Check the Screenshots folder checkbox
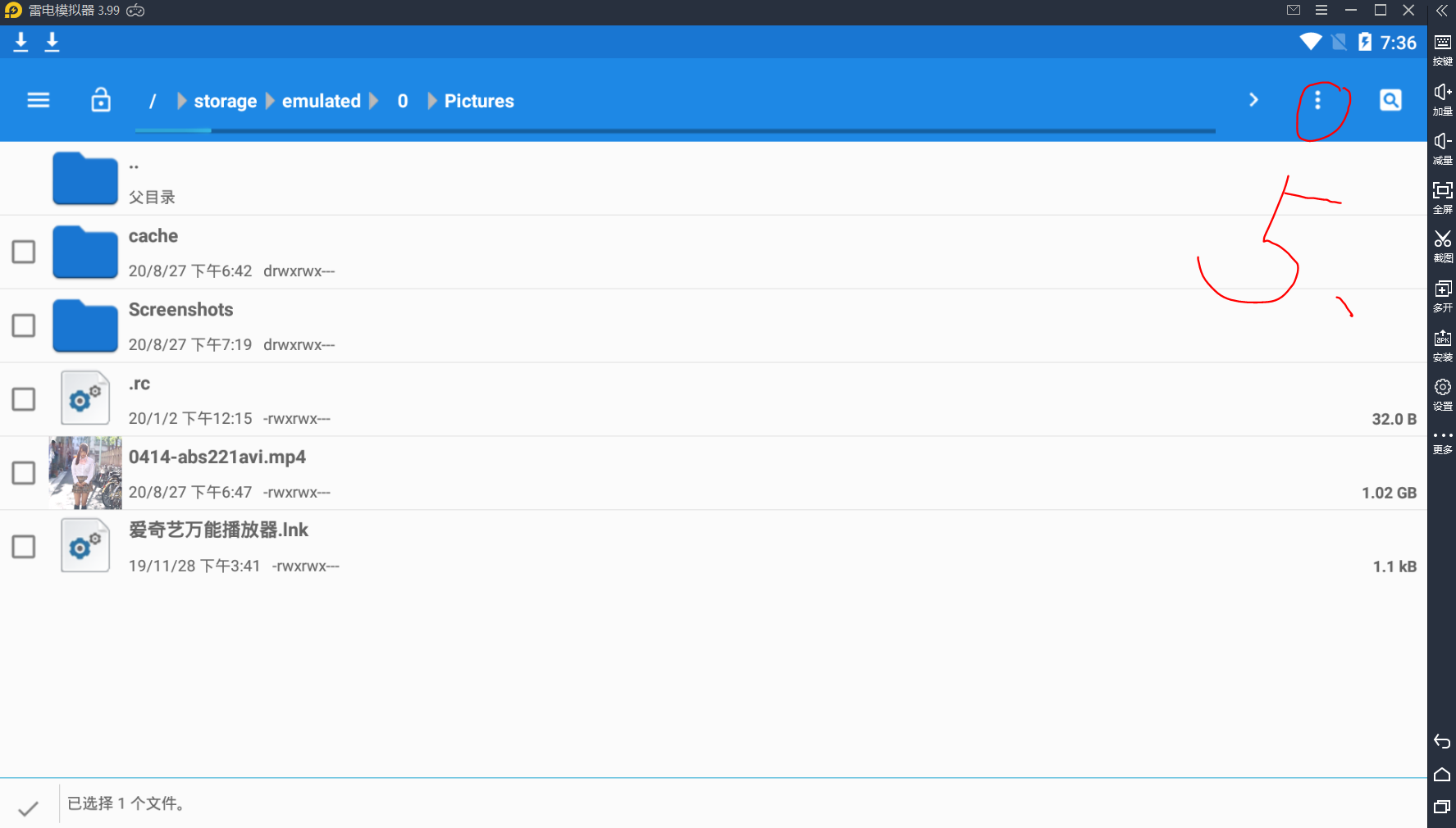Screen dimensions: 1456x828 click(x=24, y=325)
